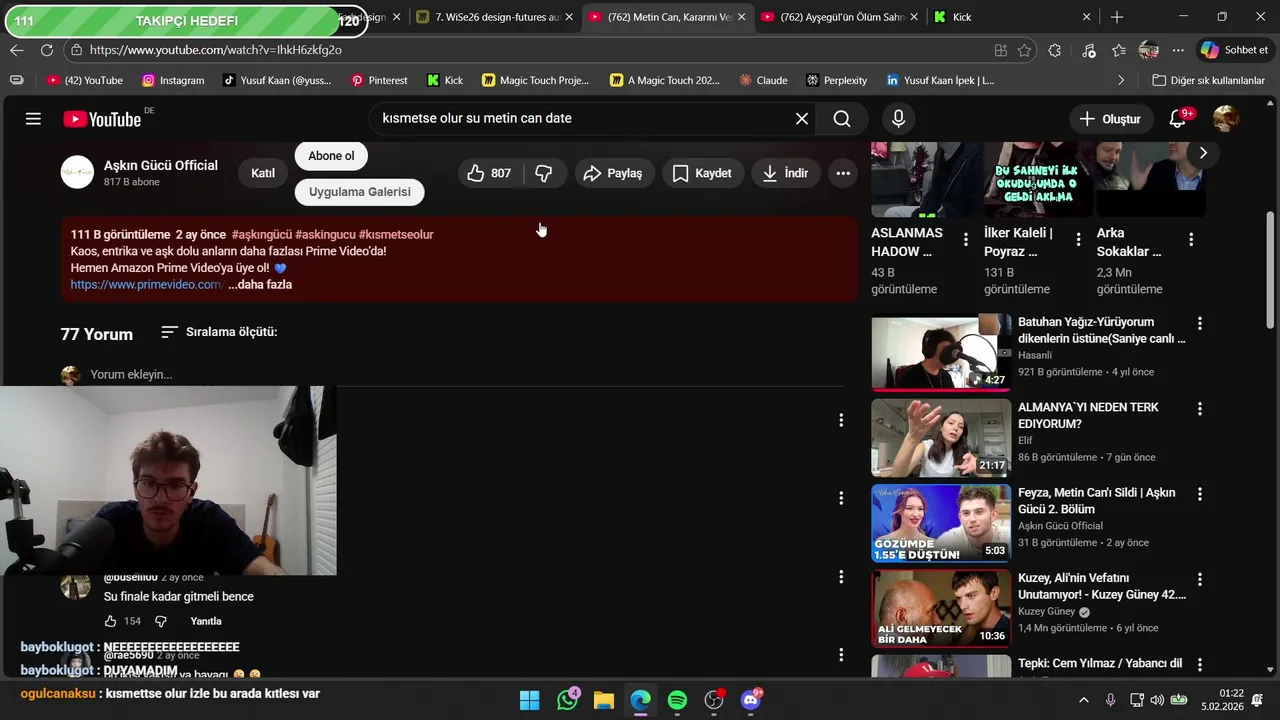Go to YouTube home via logo
Image resolution: width=1280 pixels, height=720 pixels.
click(x=102, y=119)
